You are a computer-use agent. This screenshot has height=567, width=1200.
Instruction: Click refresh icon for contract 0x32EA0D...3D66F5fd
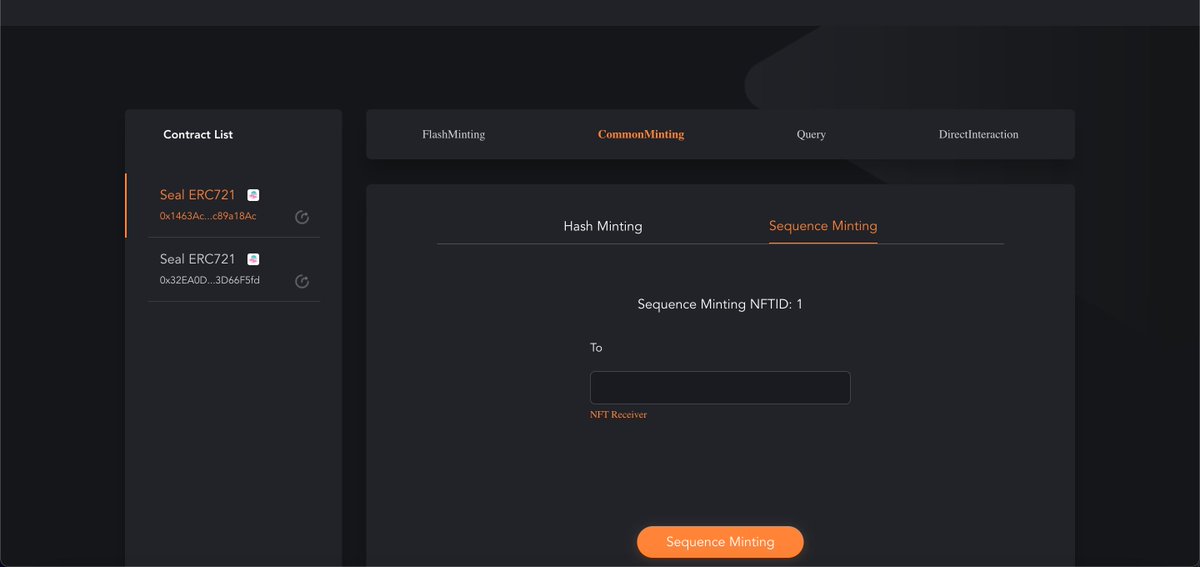(x=302, y=282)
